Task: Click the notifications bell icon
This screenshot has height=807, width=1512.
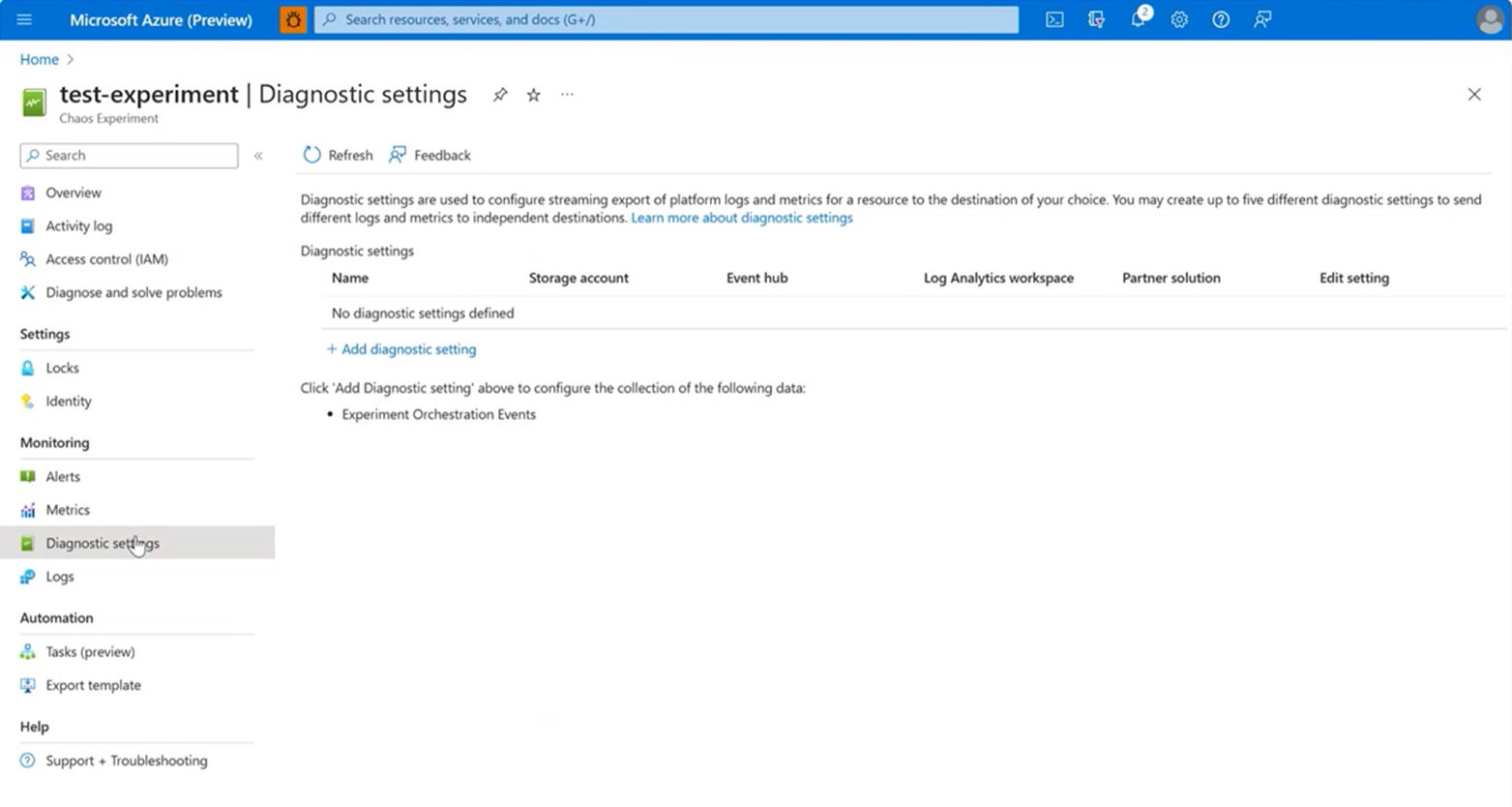Action: [1139, 19]
